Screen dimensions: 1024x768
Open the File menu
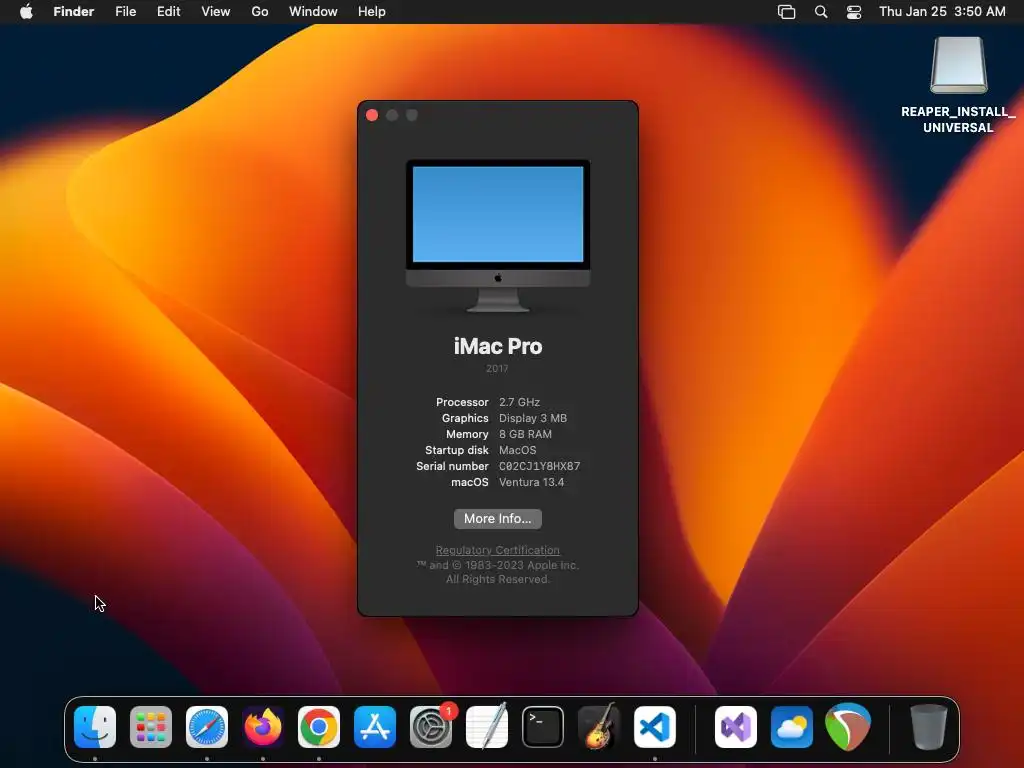point(125,12)
